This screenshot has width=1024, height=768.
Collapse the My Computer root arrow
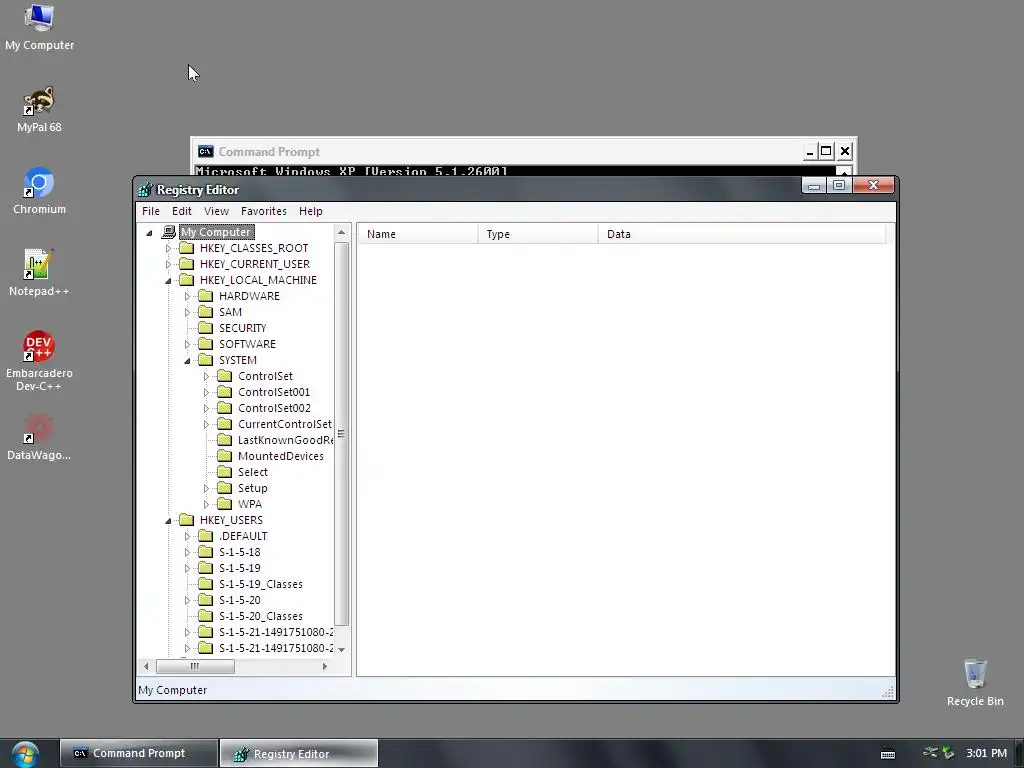click(149, 232)
